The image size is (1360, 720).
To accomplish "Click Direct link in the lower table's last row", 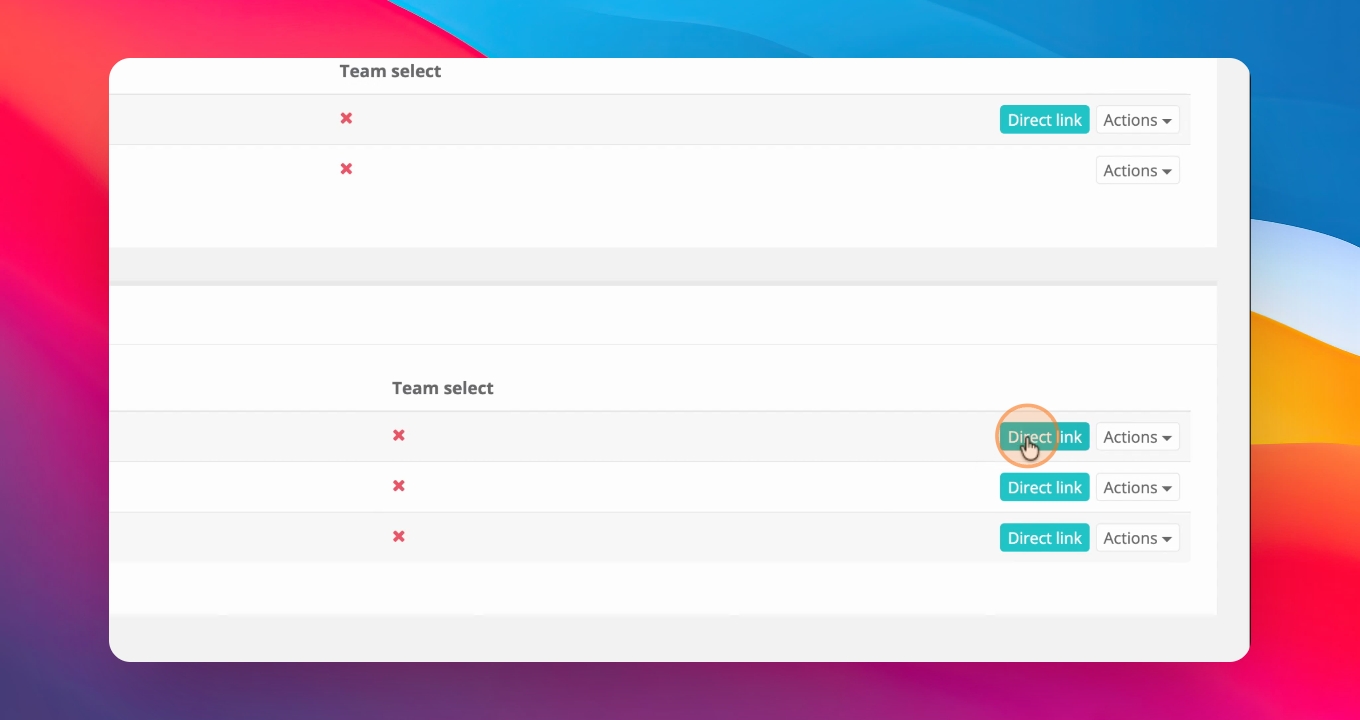I will (x=1045, y=538).
